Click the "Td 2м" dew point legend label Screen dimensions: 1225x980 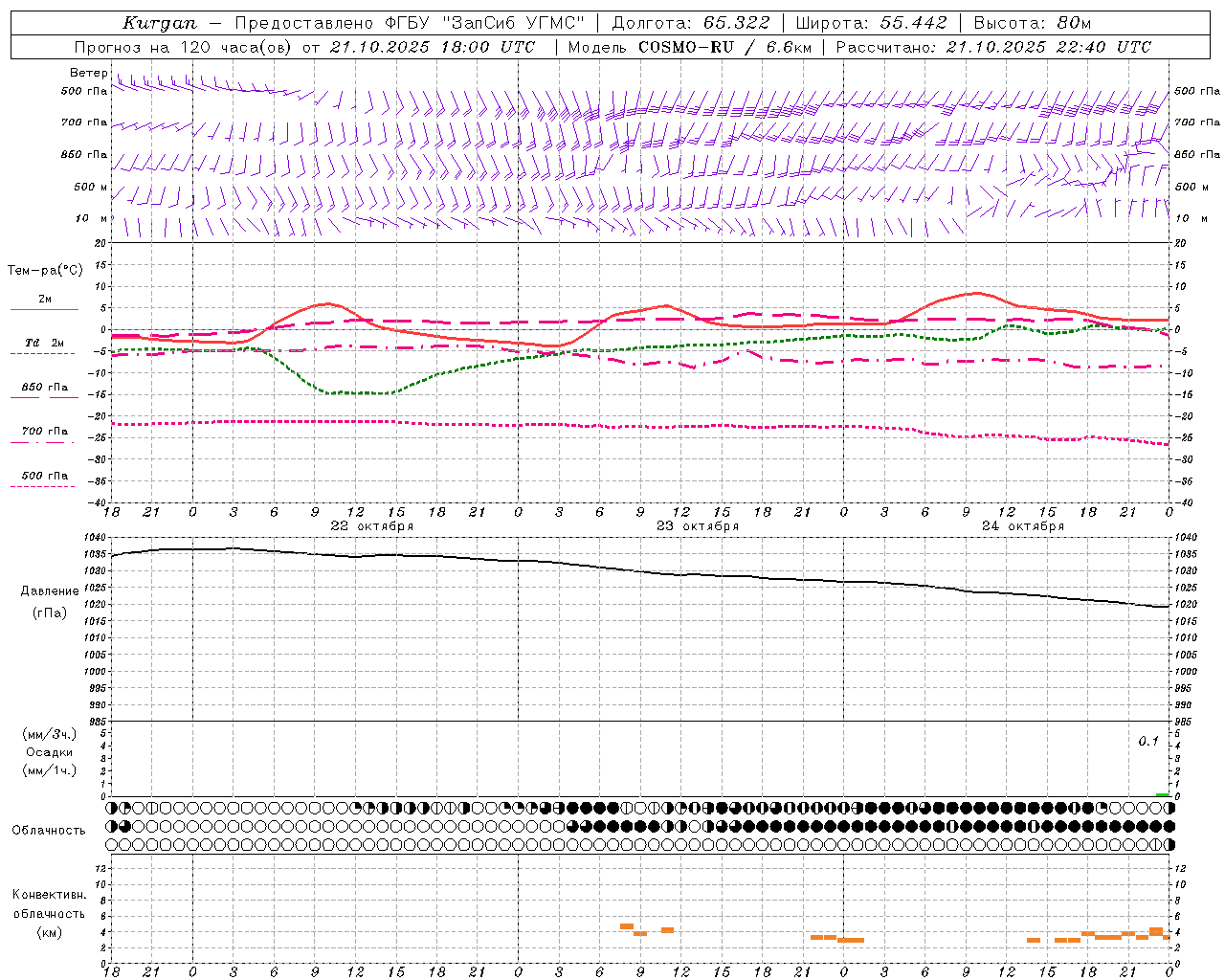pyautogui.click(x=45, y=343)
